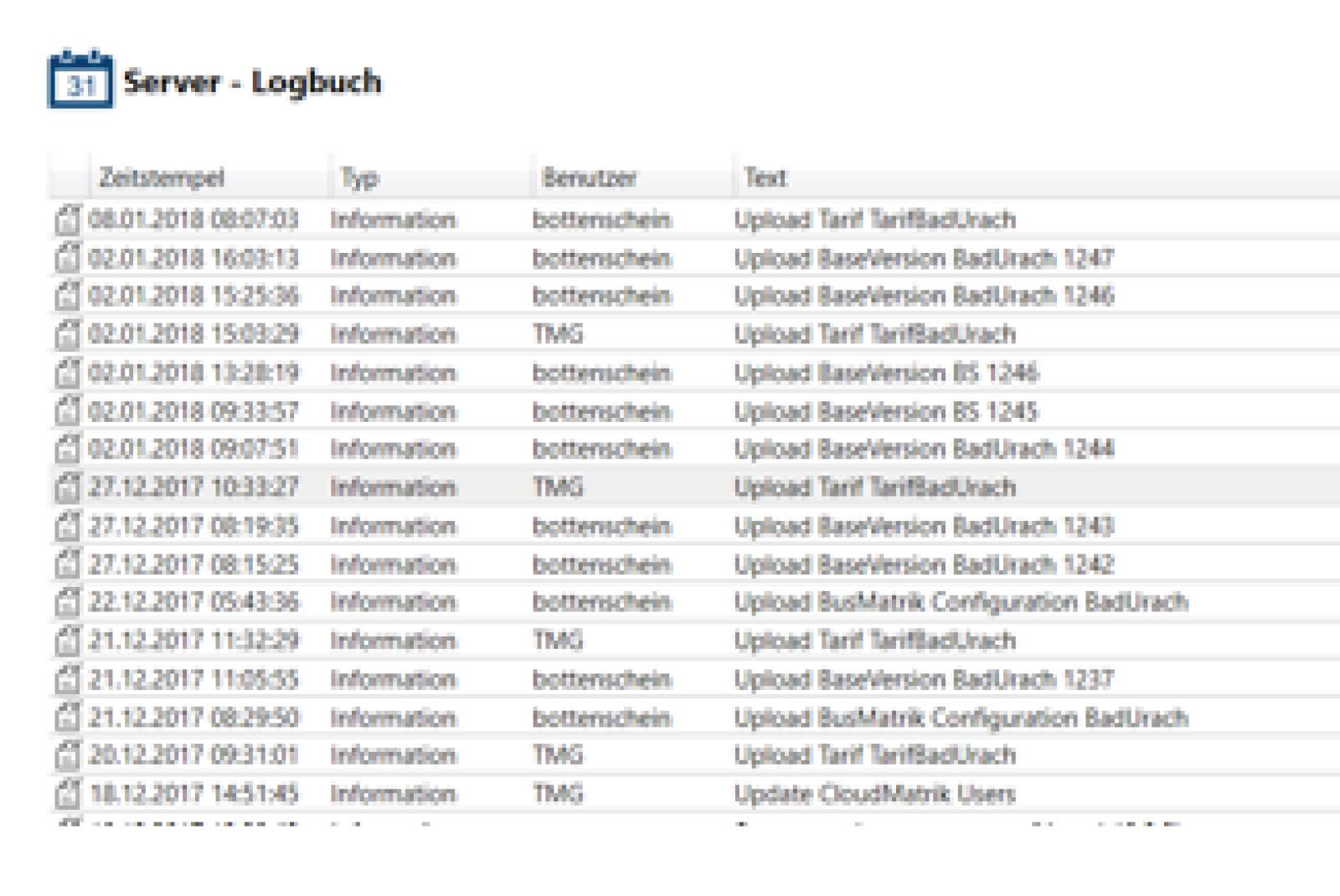Viewport: 1340px width, 896px height.
Task: Click log icon of 21.12.2017 11:05:55 entry
Action: pos(68,679)
